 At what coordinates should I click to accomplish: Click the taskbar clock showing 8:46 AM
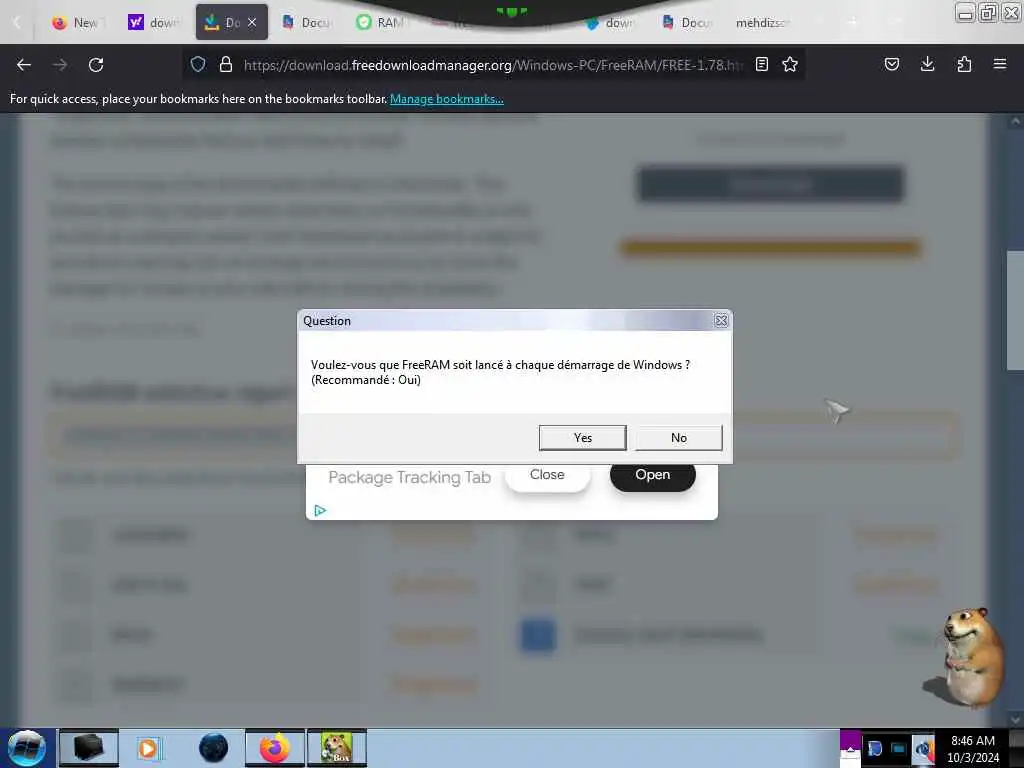(972, 748)
